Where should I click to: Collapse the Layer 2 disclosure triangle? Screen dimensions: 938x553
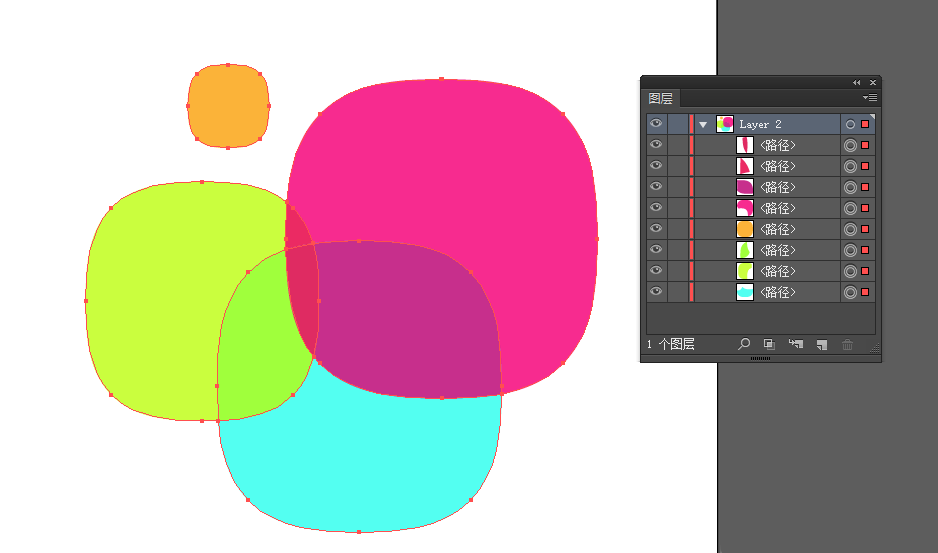(x=704, y=124)
